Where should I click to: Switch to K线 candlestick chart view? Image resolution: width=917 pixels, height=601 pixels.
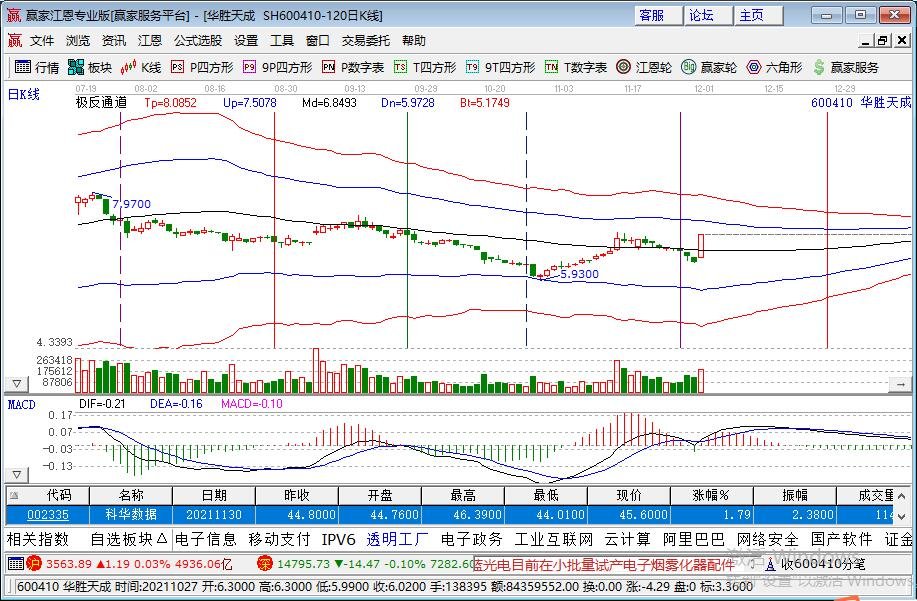click(x=141, y=67)
